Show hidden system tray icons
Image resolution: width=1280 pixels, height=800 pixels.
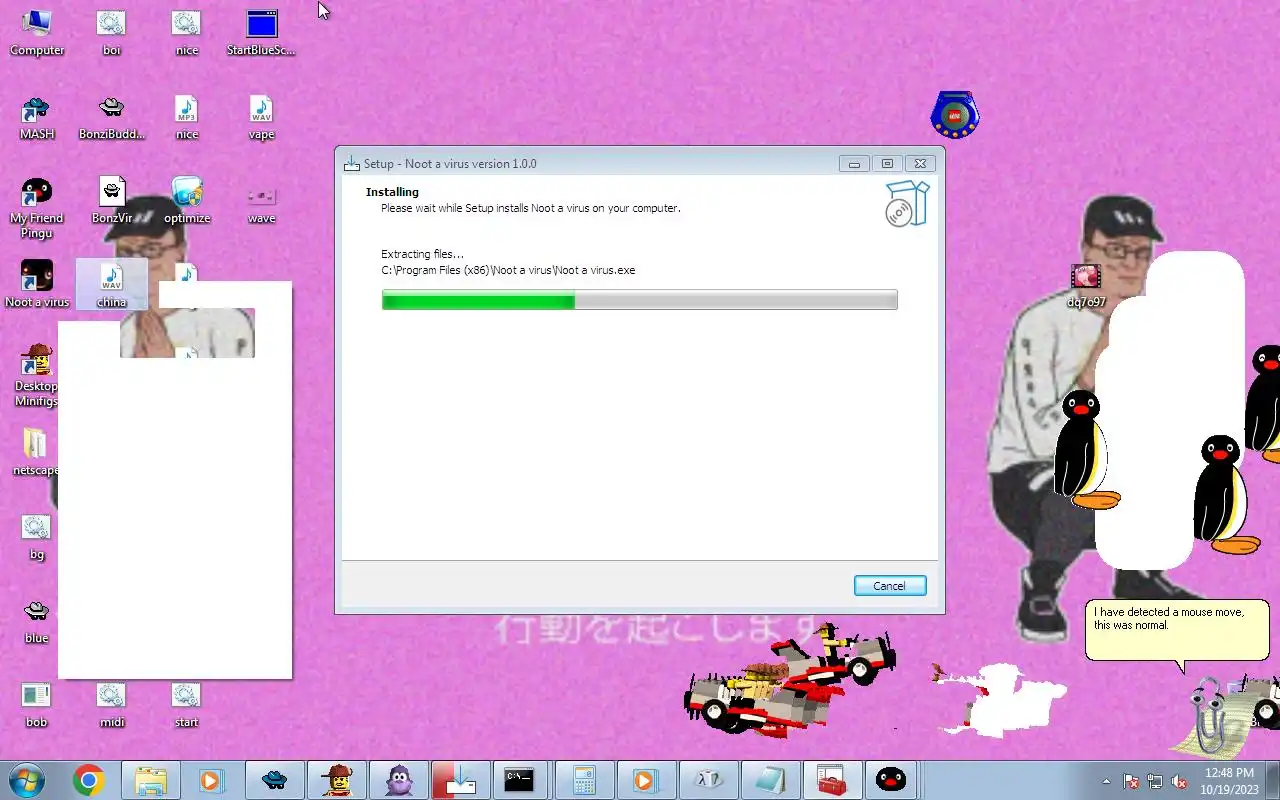click(x=1106, y=781)
